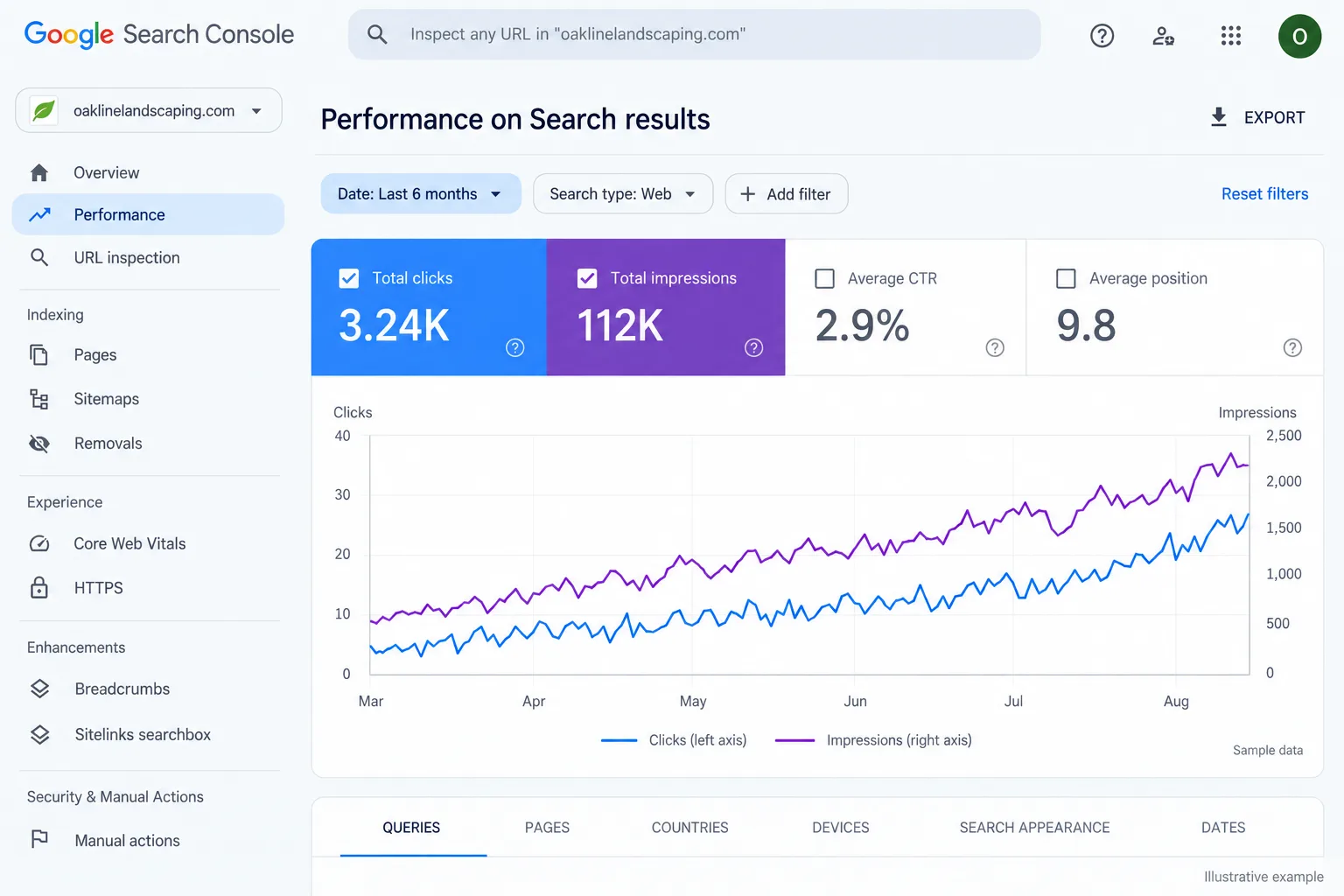Screen dimensions: 1344x896
Task: Open the users and permissions icon
Action: coord(1163,35)
